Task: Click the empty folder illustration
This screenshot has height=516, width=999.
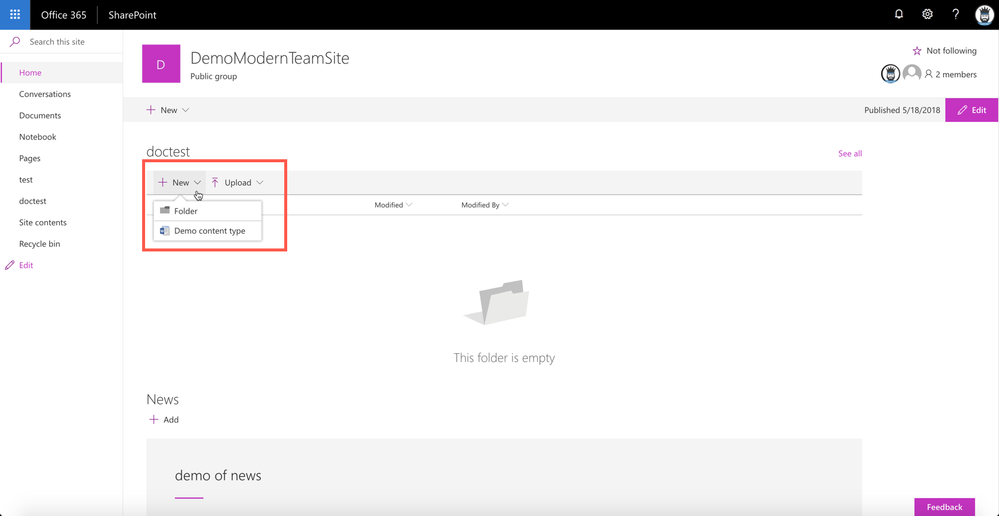Action: [x=498, y=302]
